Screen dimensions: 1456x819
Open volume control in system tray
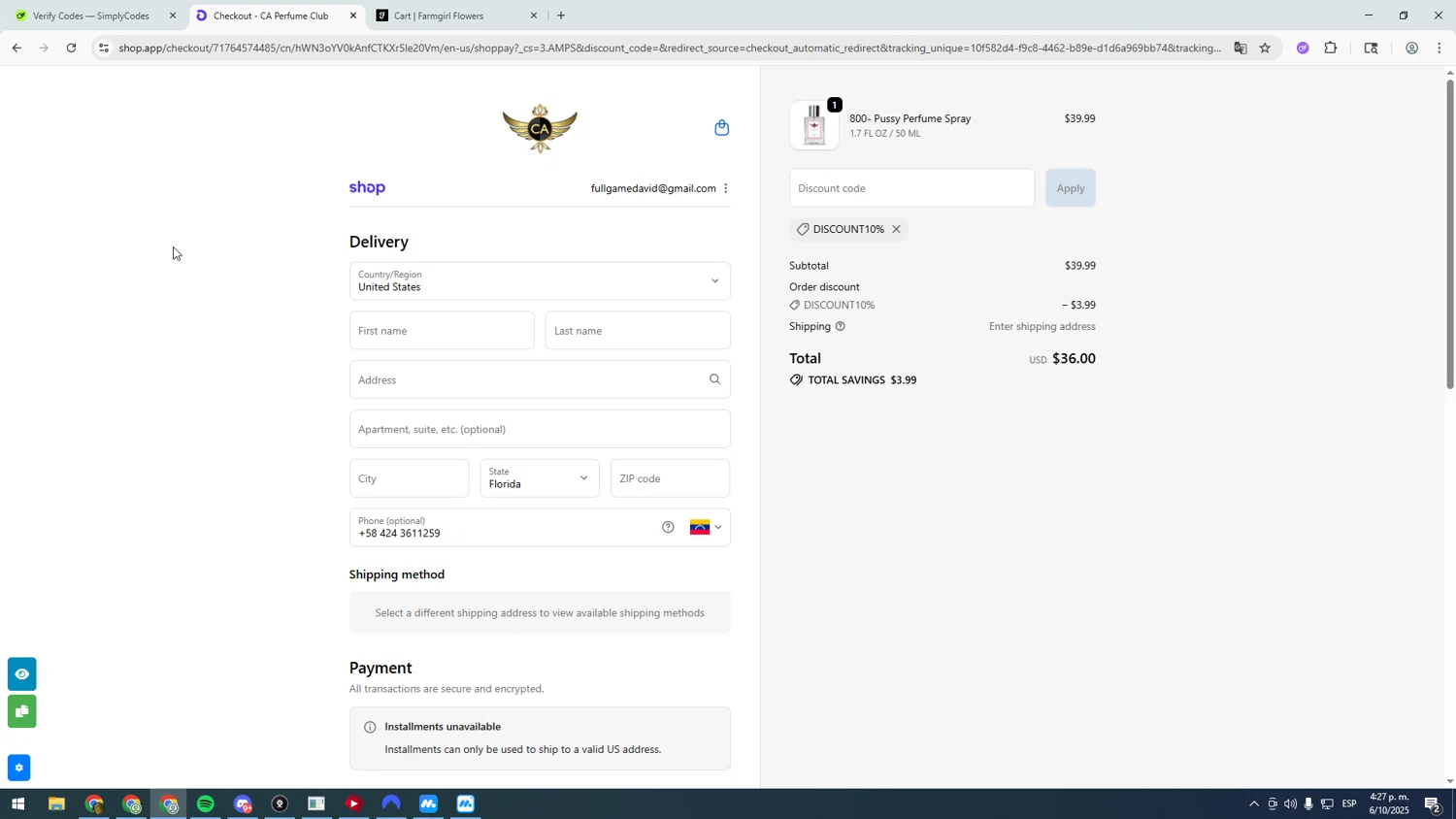click(x=1290, y=803)
